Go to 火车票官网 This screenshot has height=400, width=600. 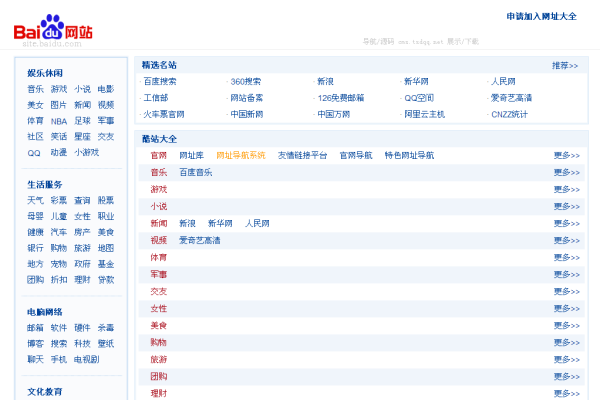coord(164,114)
